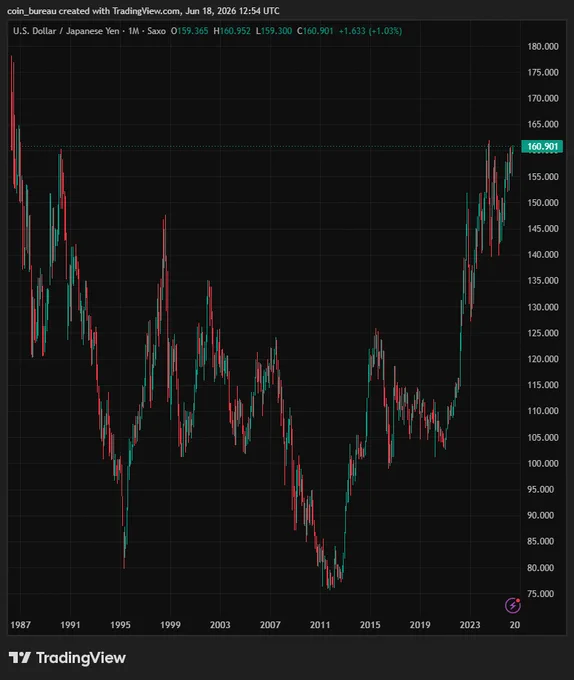Click the 115.000 price axis label

(x=543, y=385)
